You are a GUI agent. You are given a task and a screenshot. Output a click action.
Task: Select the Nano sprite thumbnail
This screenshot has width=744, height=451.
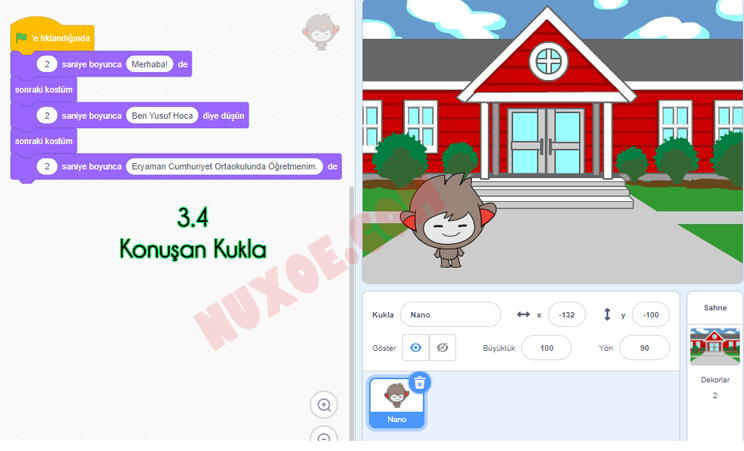click(x=397, y=403)
